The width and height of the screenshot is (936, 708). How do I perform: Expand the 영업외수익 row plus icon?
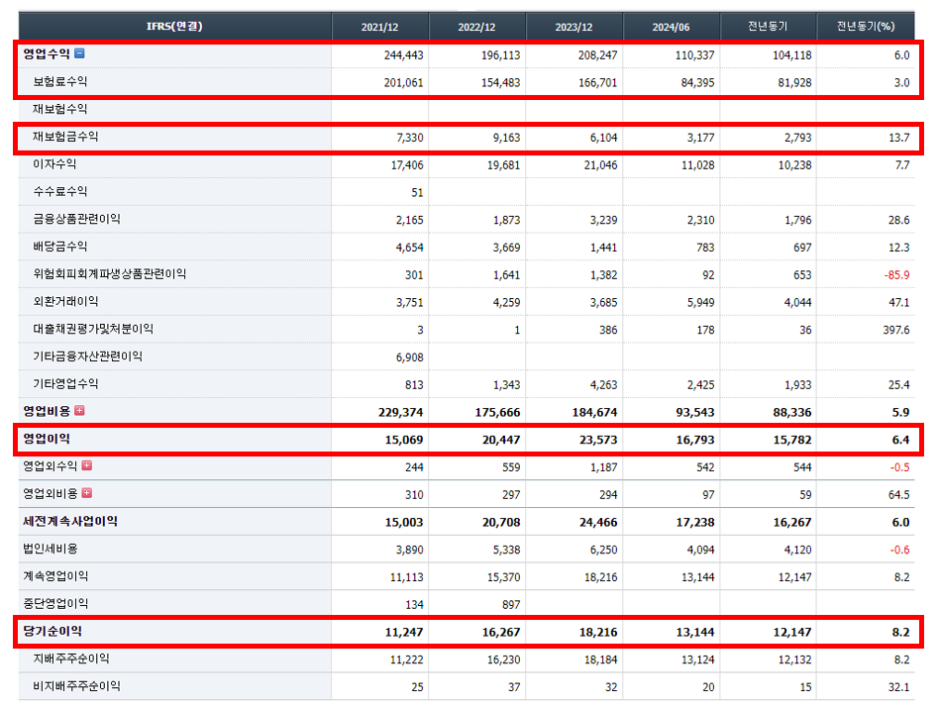point(87,466)
